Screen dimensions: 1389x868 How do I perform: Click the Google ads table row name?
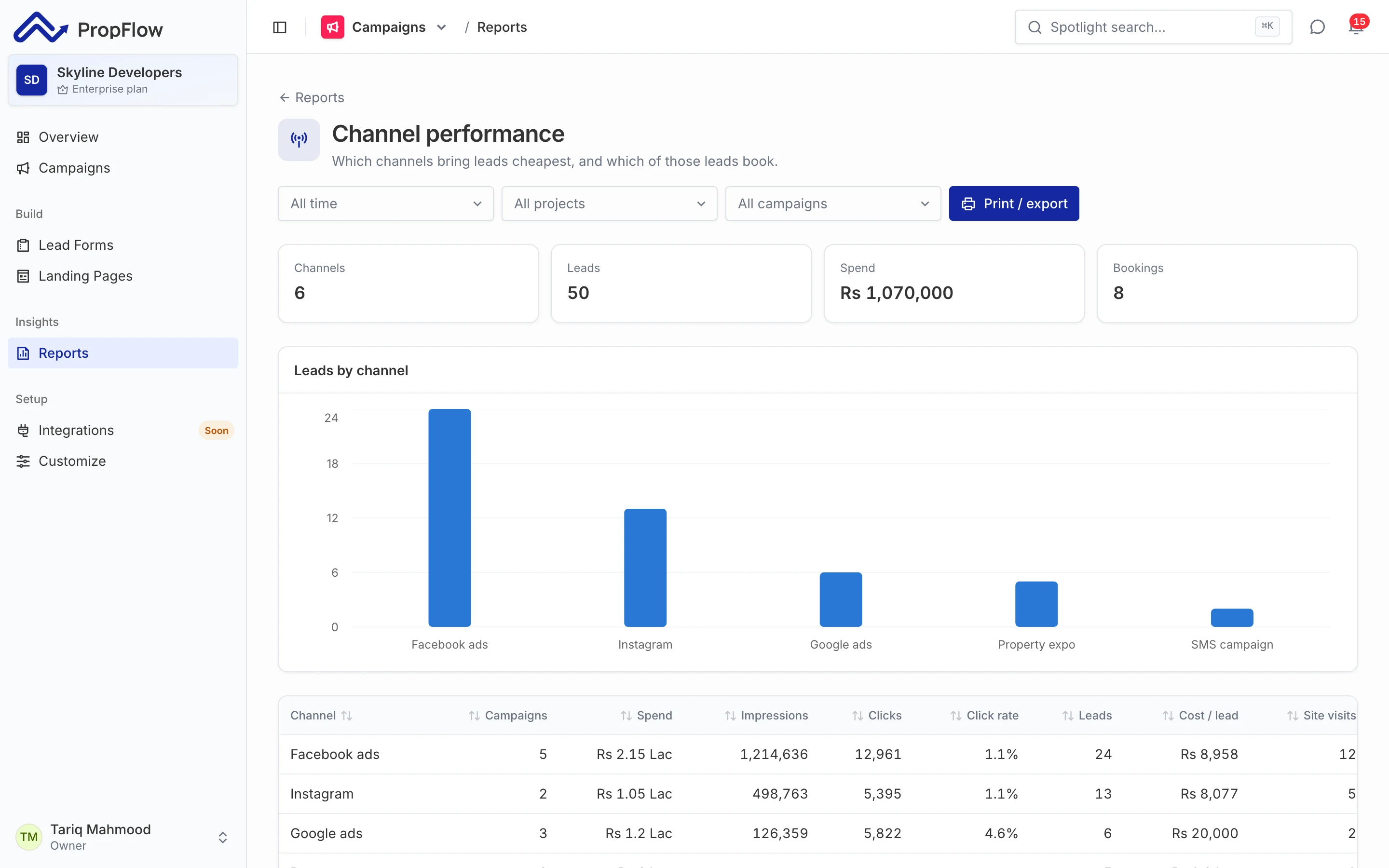click(326, 833)
